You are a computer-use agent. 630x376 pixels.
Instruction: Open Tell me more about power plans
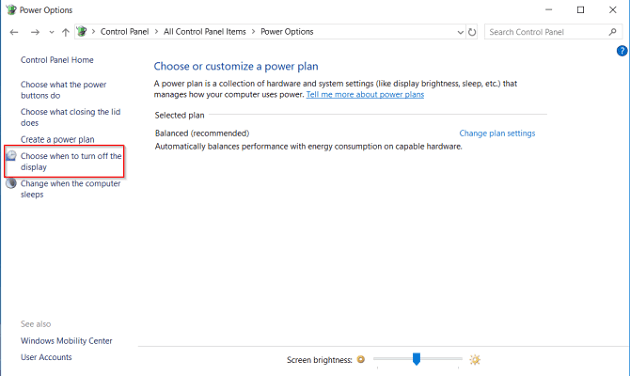365,95
